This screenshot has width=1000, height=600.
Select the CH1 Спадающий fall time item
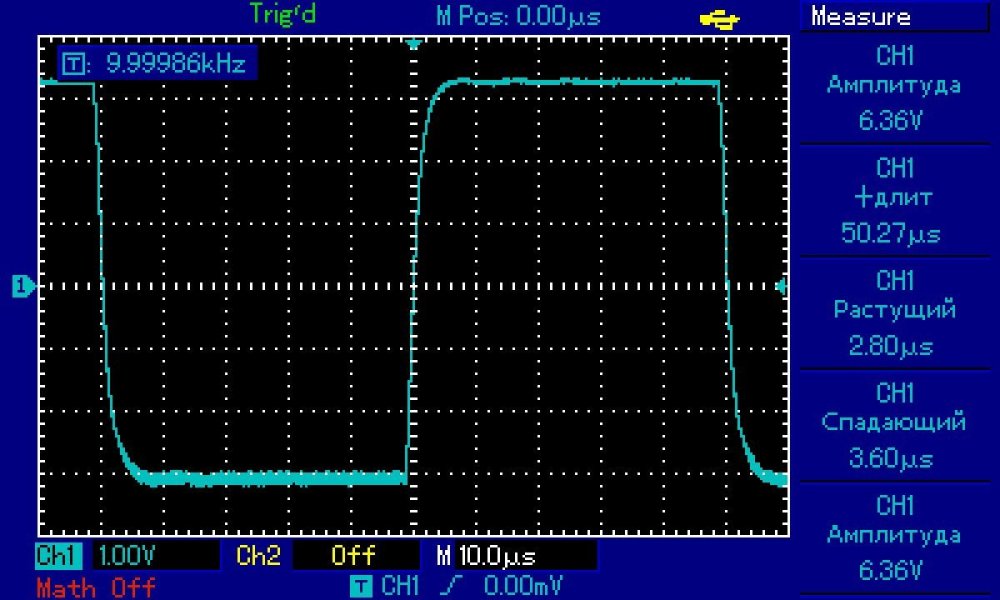coord(895,424)
